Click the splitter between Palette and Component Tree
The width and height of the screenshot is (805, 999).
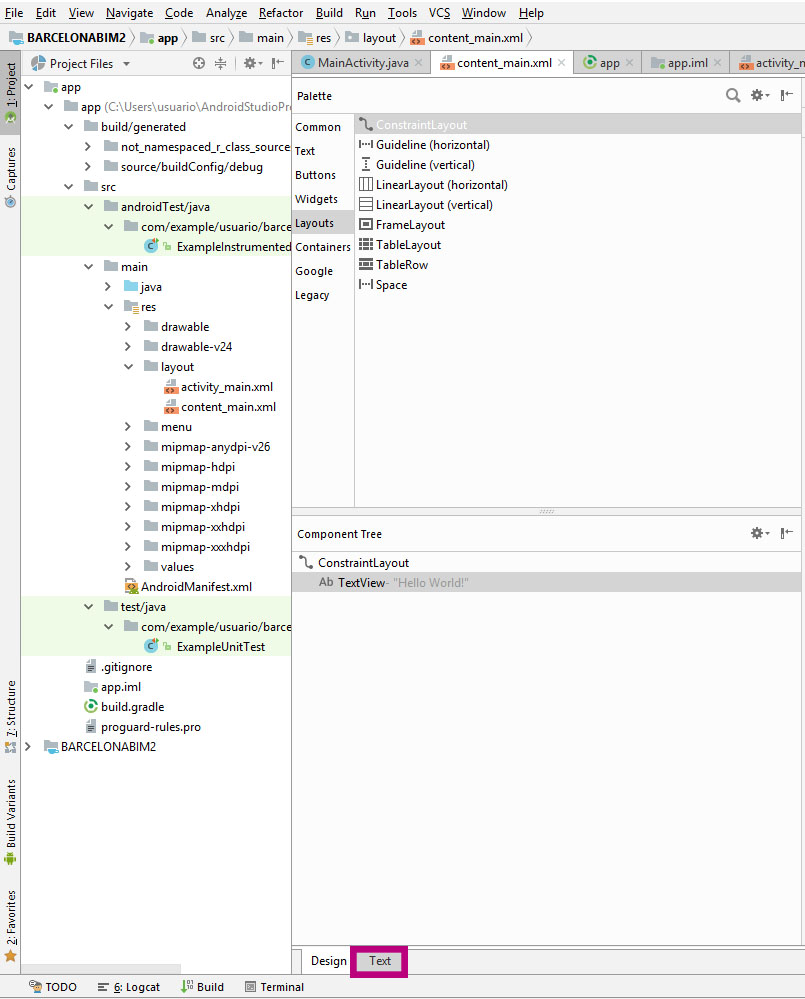coord(547,511)
